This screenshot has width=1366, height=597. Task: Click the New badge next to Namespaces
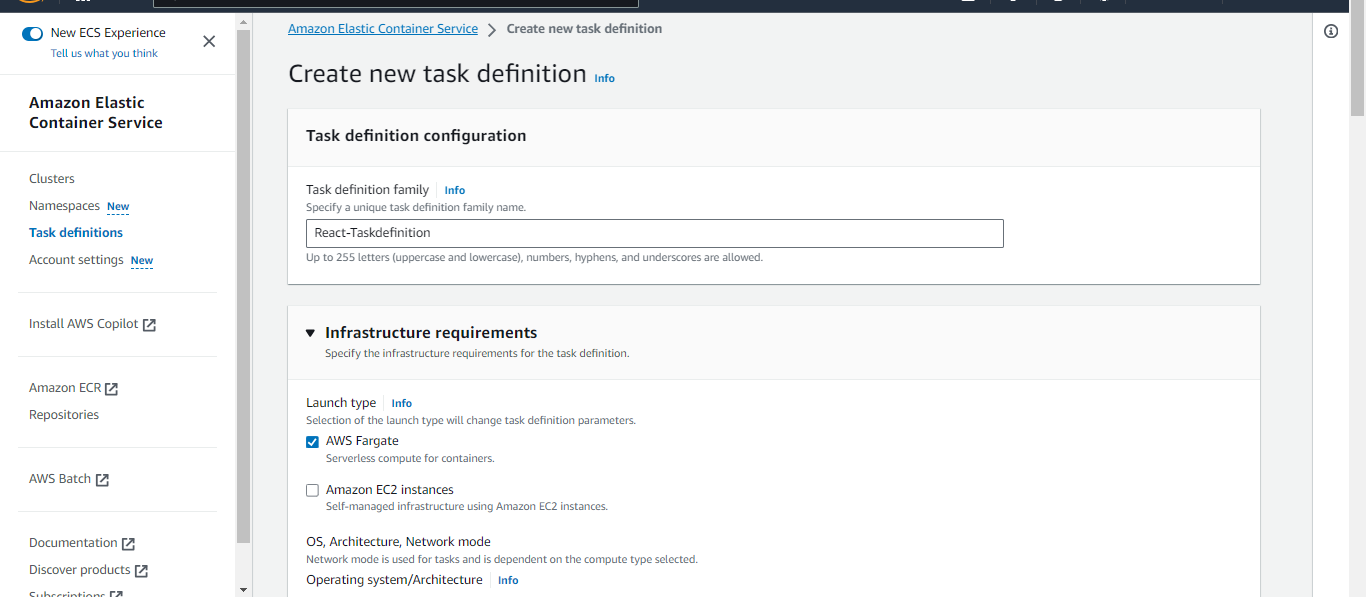(118, 207)
